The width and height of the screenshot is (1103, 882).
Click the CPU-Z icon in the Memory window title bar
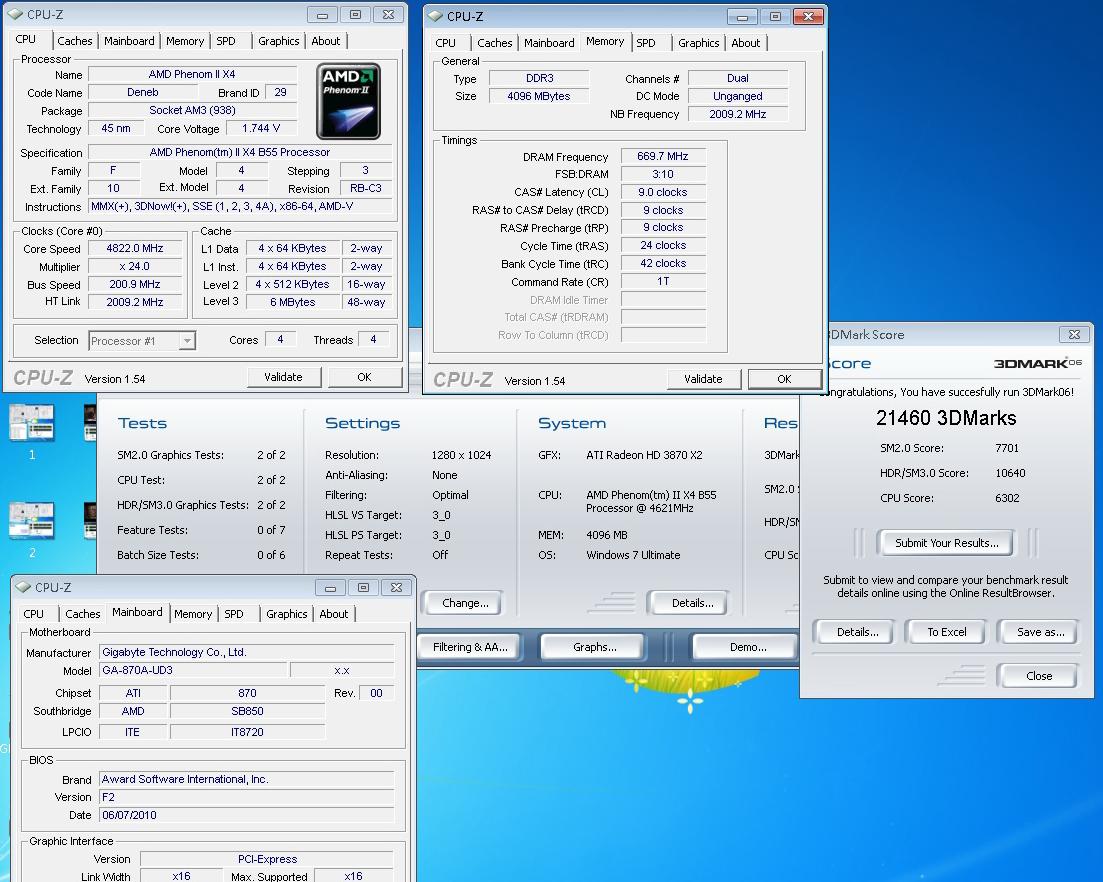(435, 16)
